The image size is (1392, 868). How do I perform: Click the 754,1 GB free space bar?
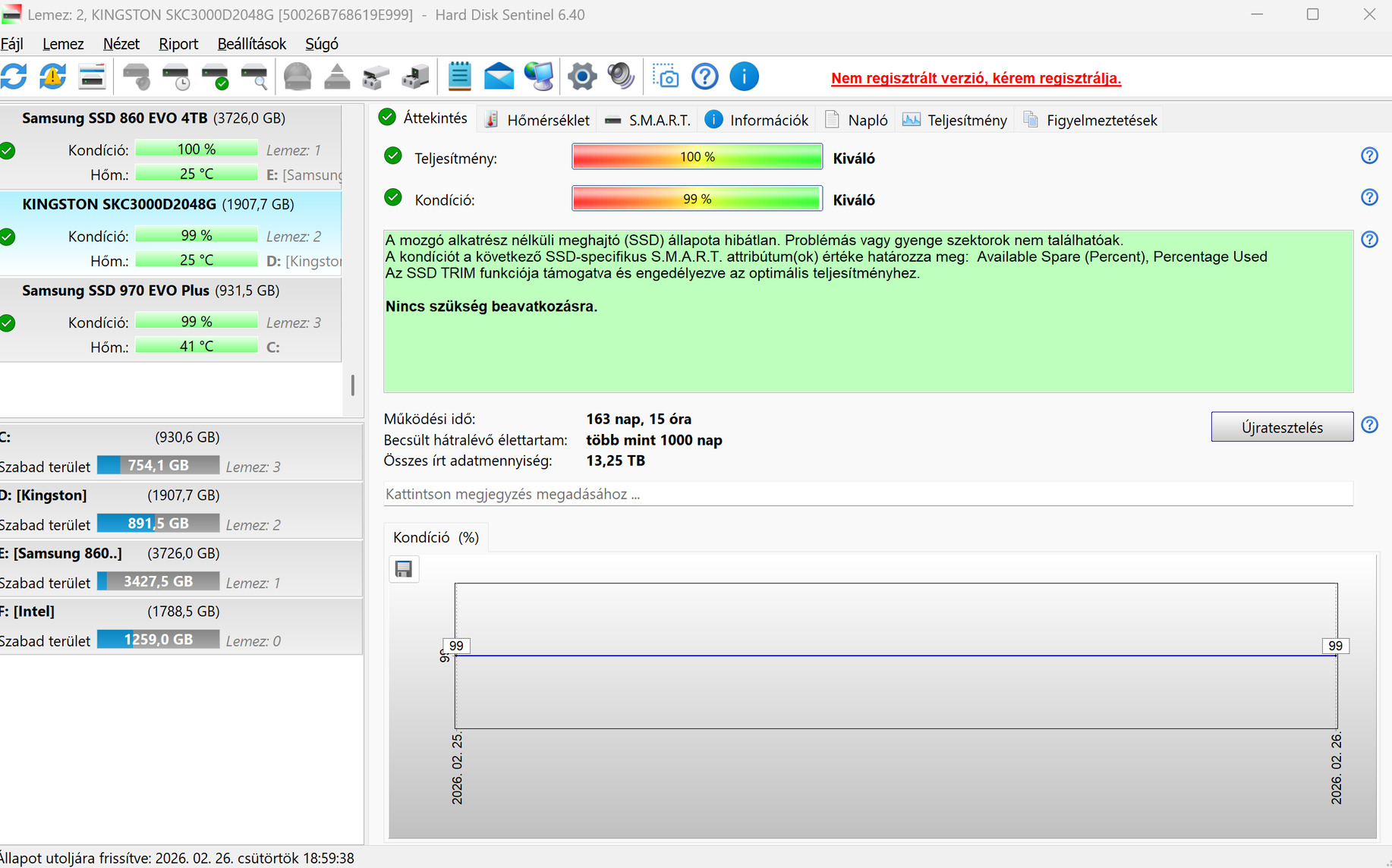pos(158,465)
